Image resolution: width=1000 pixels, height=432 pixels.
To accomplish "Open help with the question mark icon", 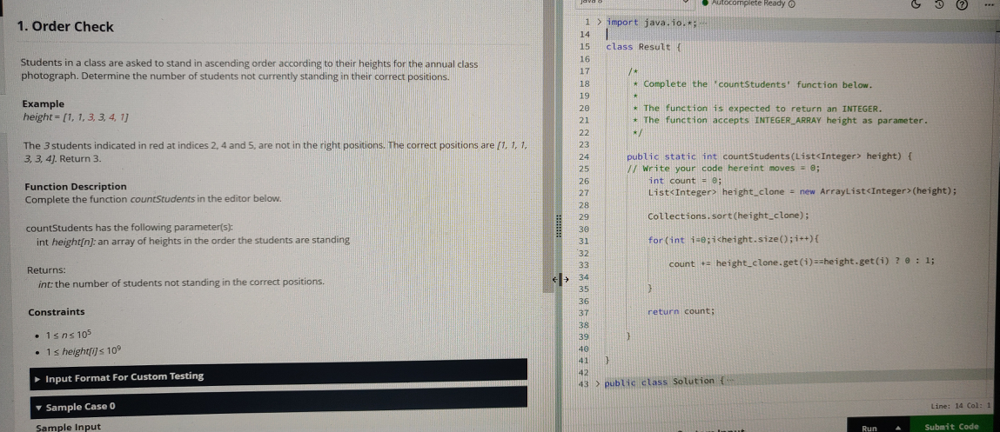I will coord(962,4).
